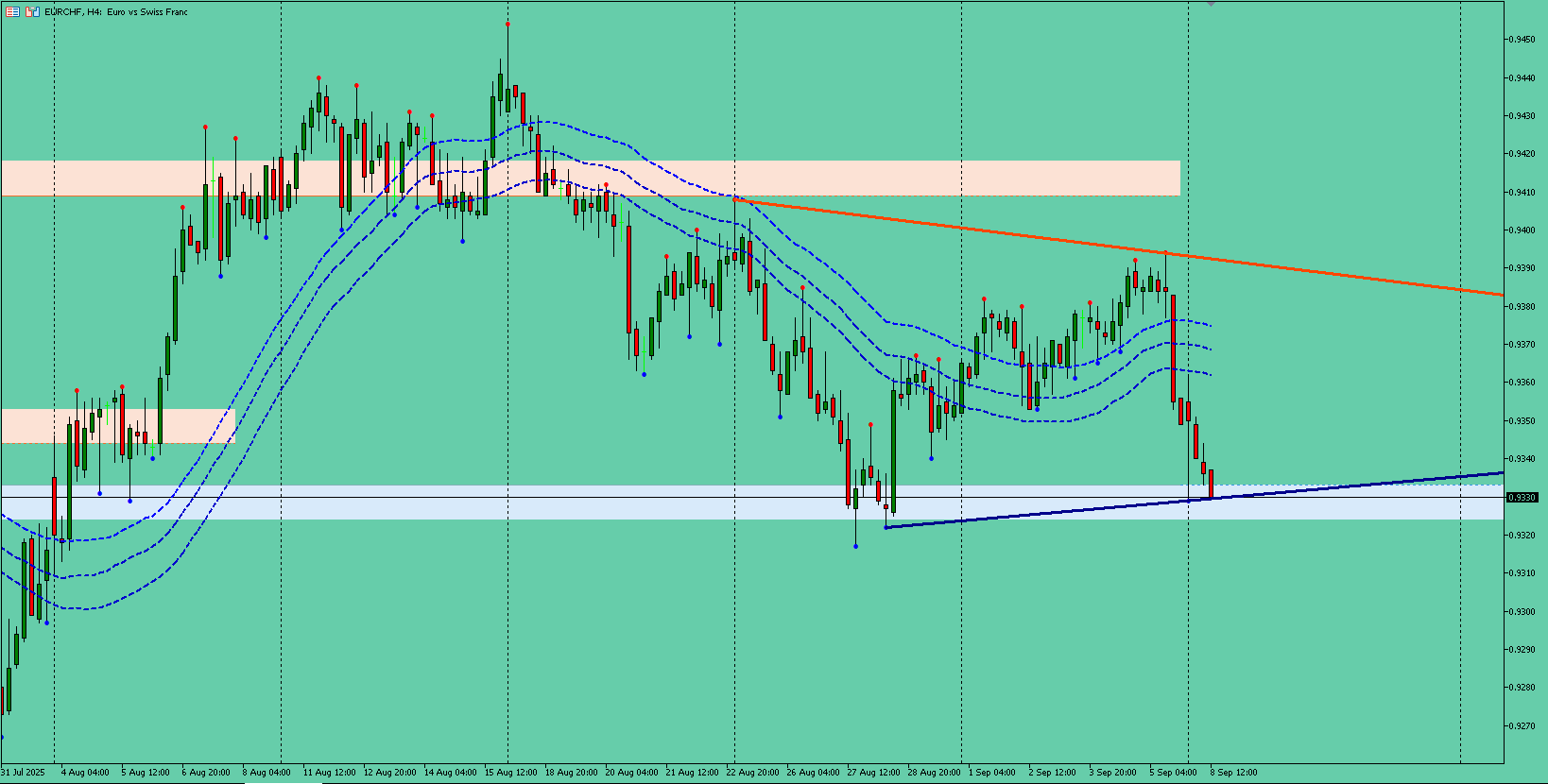Select the dark blue ascending support trendline
Image resolution: width=1548 pixels, height=784 pixels.
(x=1193, y=500)
